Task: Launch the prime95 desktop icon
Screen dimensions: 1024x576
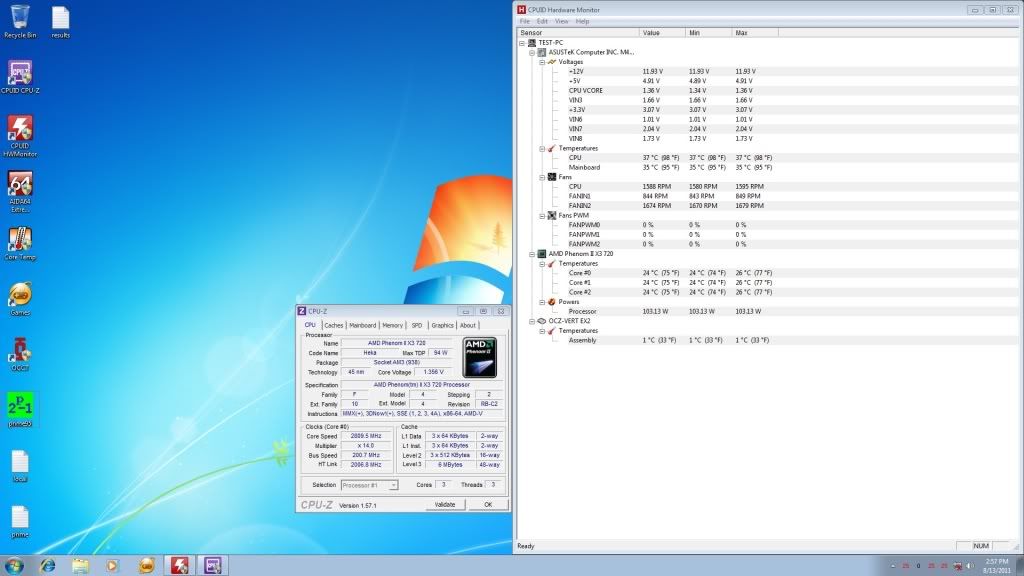Action: (20, 409)
